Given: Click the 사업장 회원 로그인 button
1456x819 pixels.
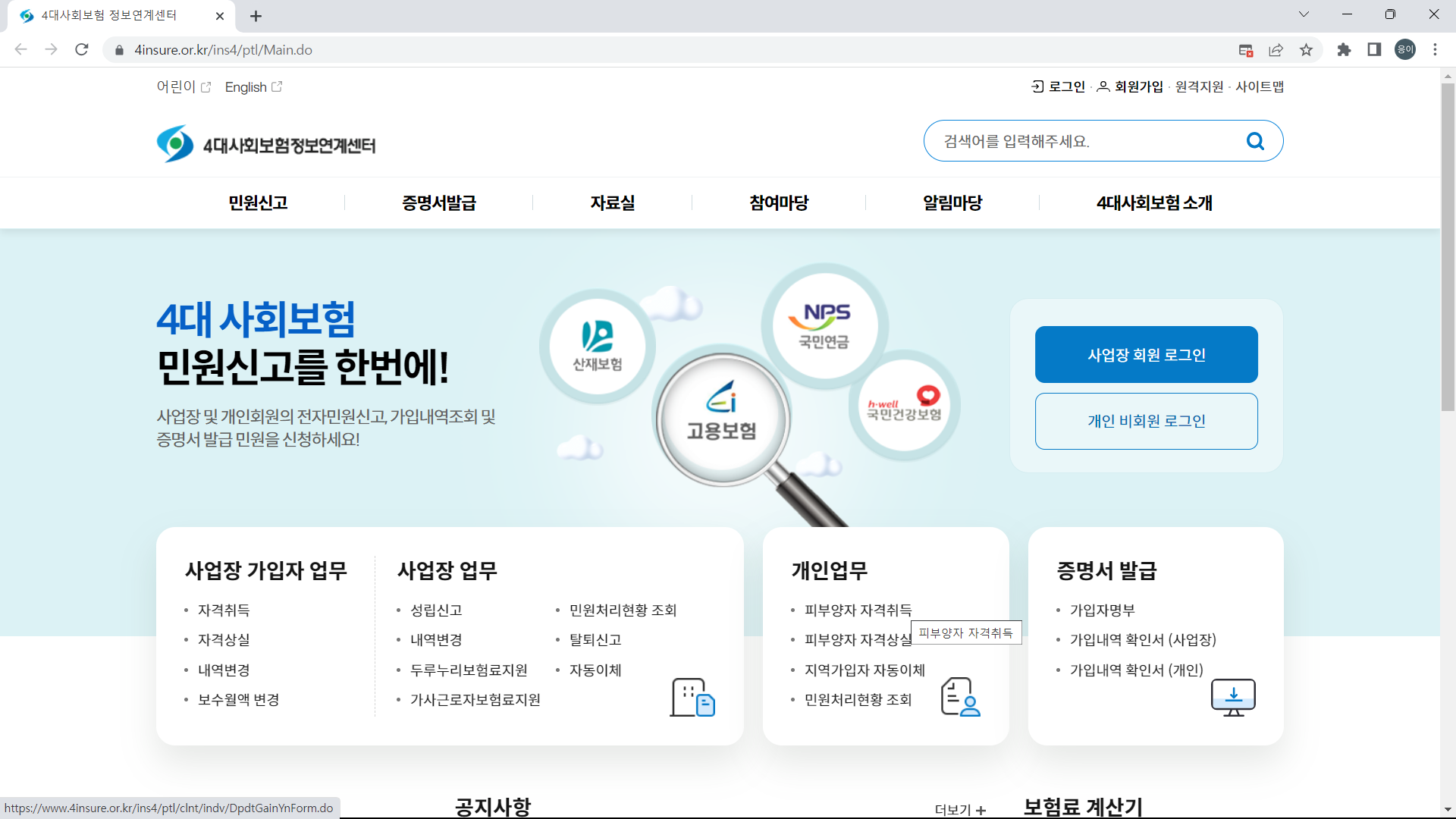Looking at the screenshot, I should pyautogui.click(x=1146, y=354).
